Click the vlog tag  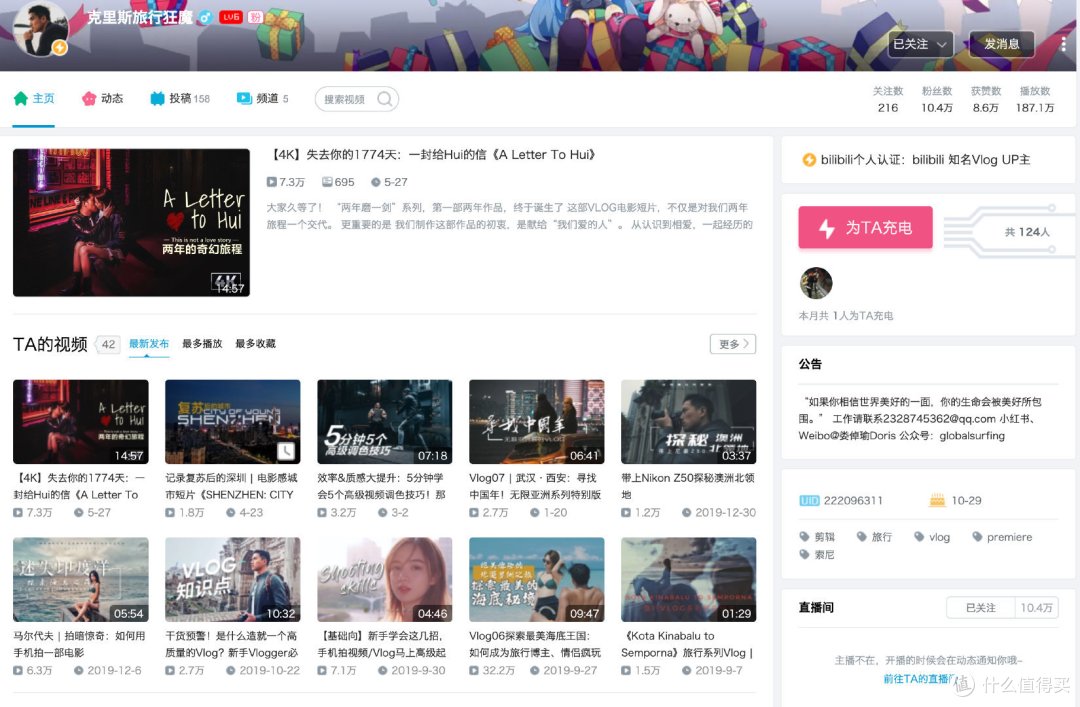pyautogui.click(x=932, y=537)
